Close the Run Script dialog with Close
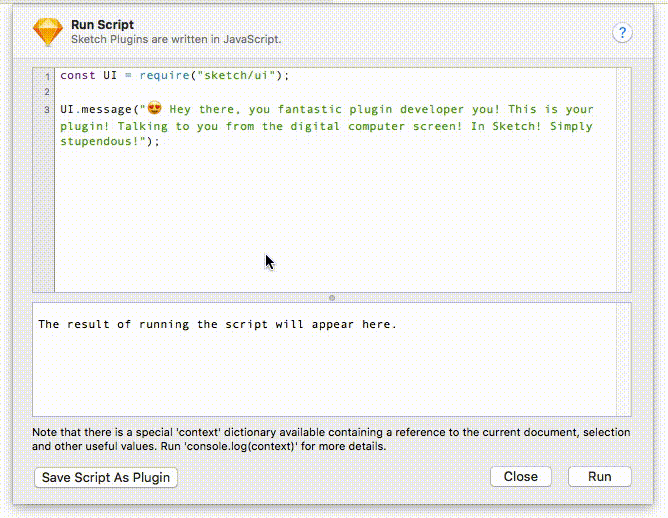This screenshot has width=668, height=518. [520, 477]
